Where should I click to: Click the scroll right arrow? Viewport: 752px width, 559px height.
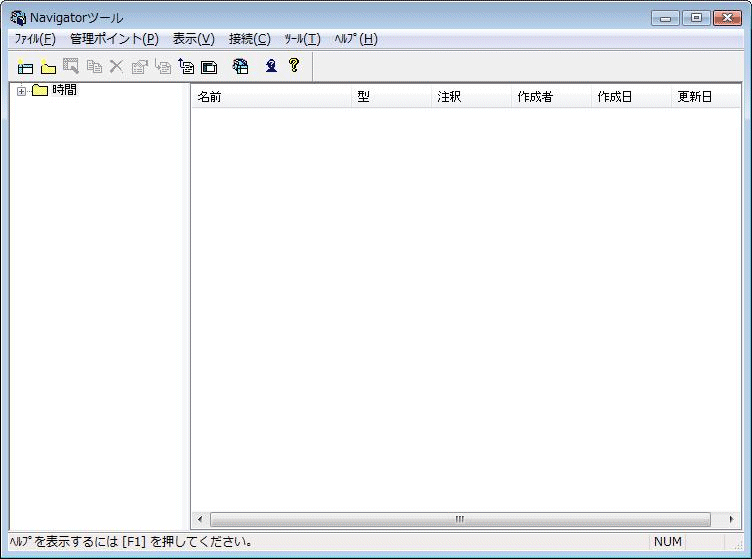pos(731,519)
